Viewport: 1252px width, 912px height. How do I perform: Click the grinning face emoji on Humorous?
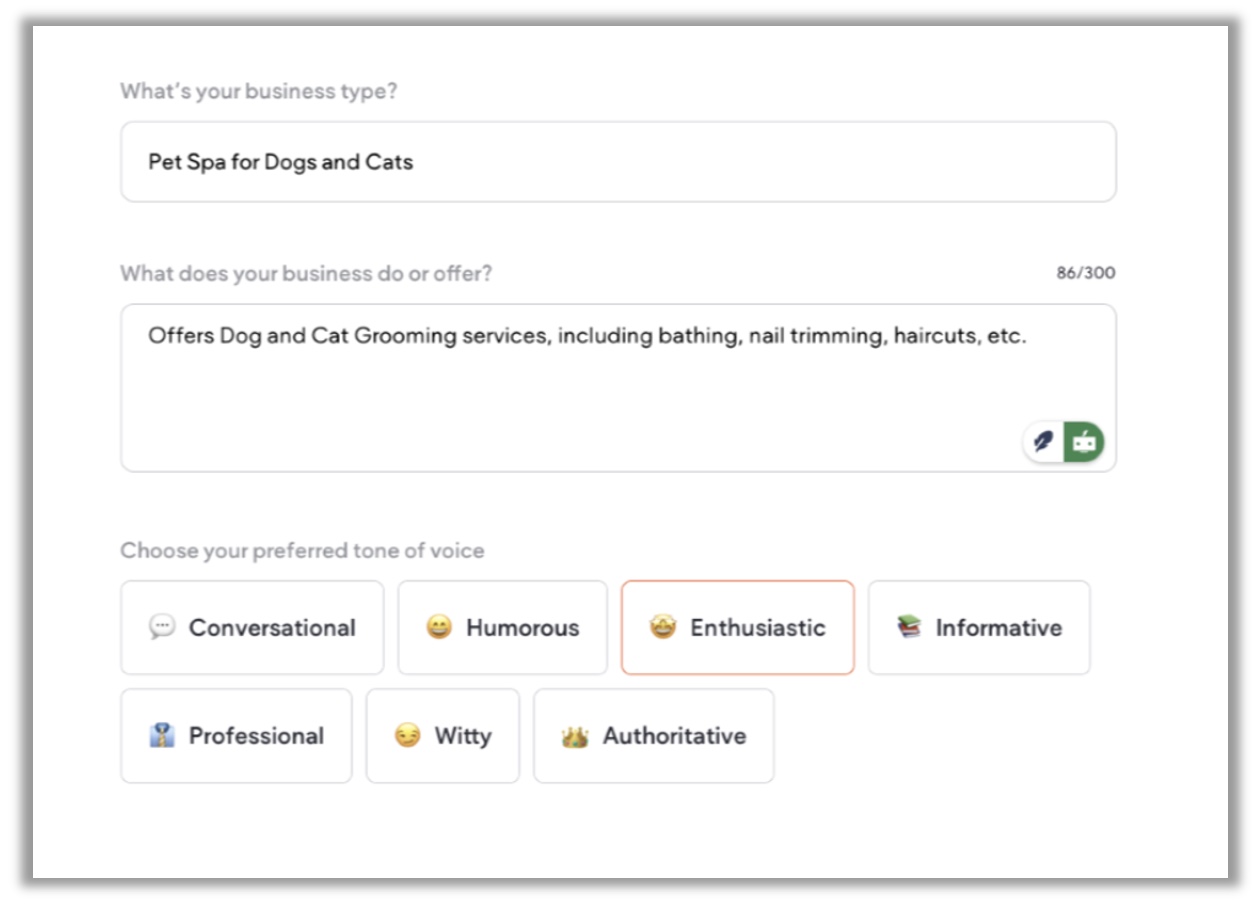tap(439, 627)
